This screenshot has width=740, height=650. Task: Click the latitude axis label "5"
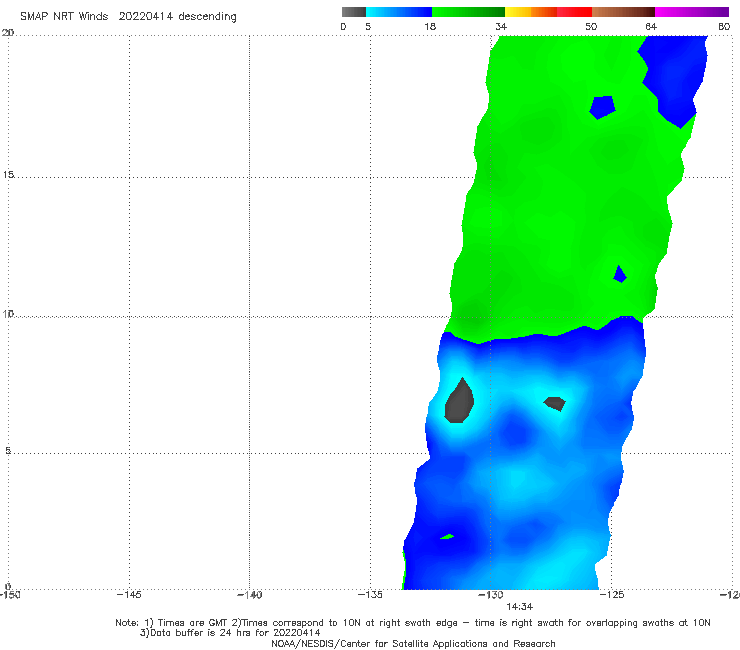tap(8, 451)
